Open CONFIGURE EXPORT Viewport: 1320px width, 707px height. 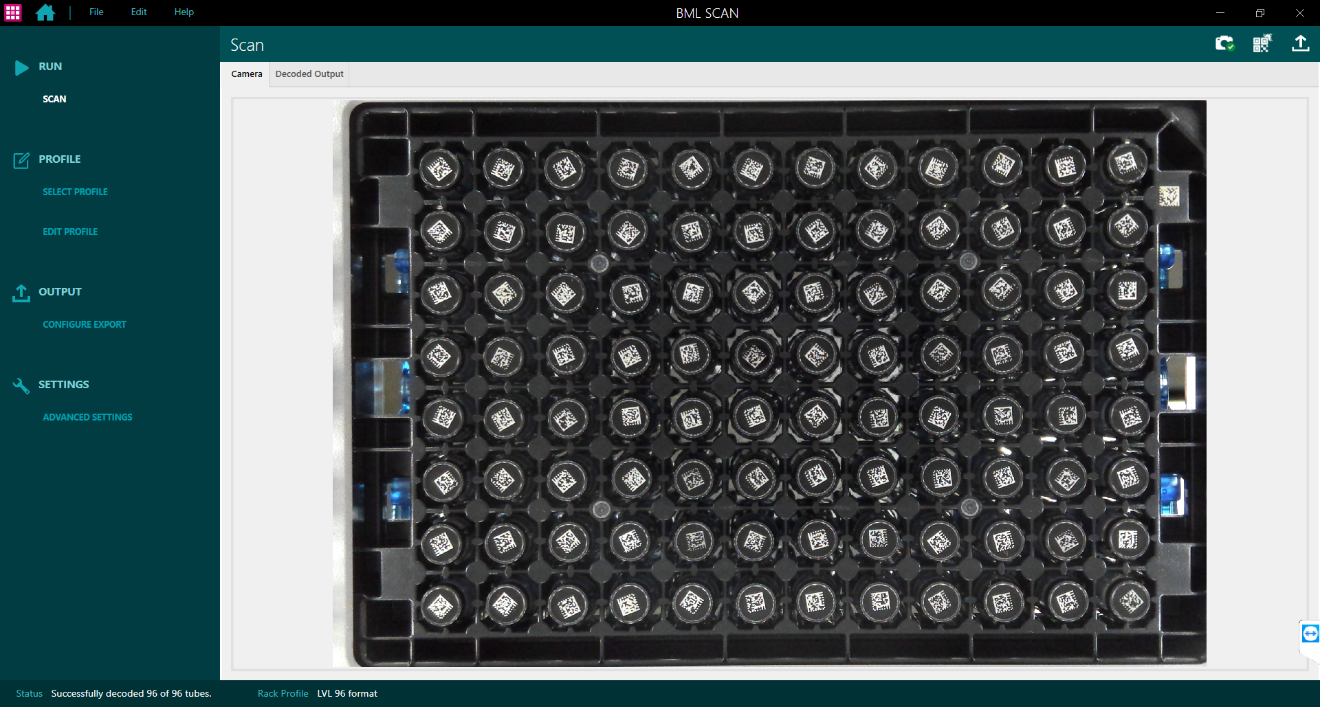click(84, 325)
